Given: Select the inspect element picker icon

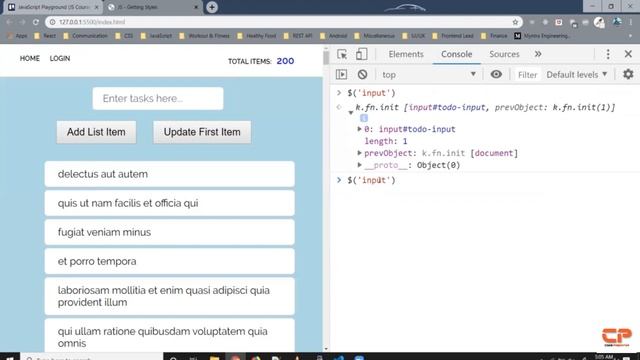Looking at the screenshot, I should tap(342, 54).
